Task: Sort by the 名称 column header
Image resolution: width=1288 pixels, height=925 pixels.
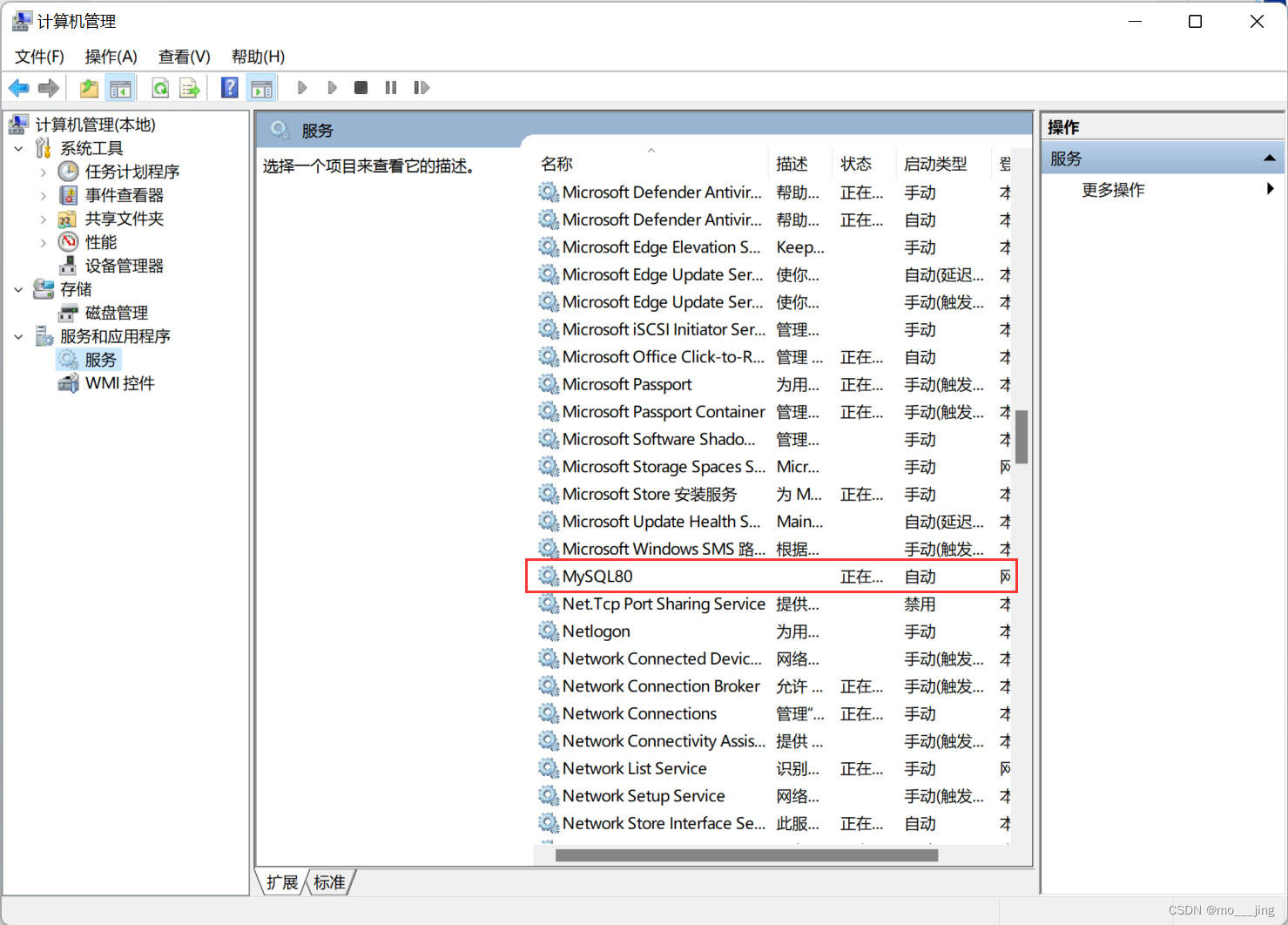Action: coord(651,164)
